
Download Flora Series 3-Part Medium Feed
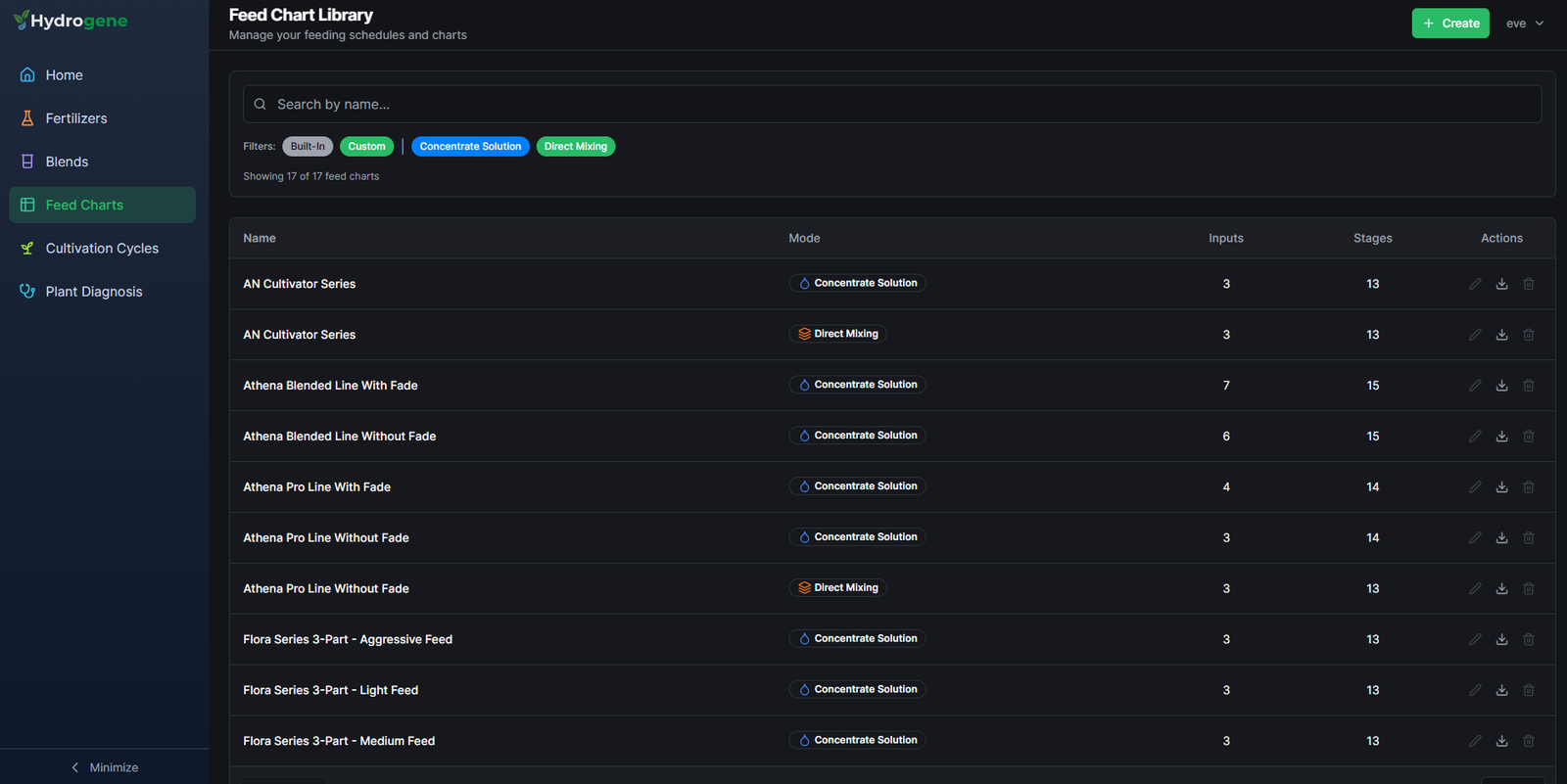coord(1501,742)
